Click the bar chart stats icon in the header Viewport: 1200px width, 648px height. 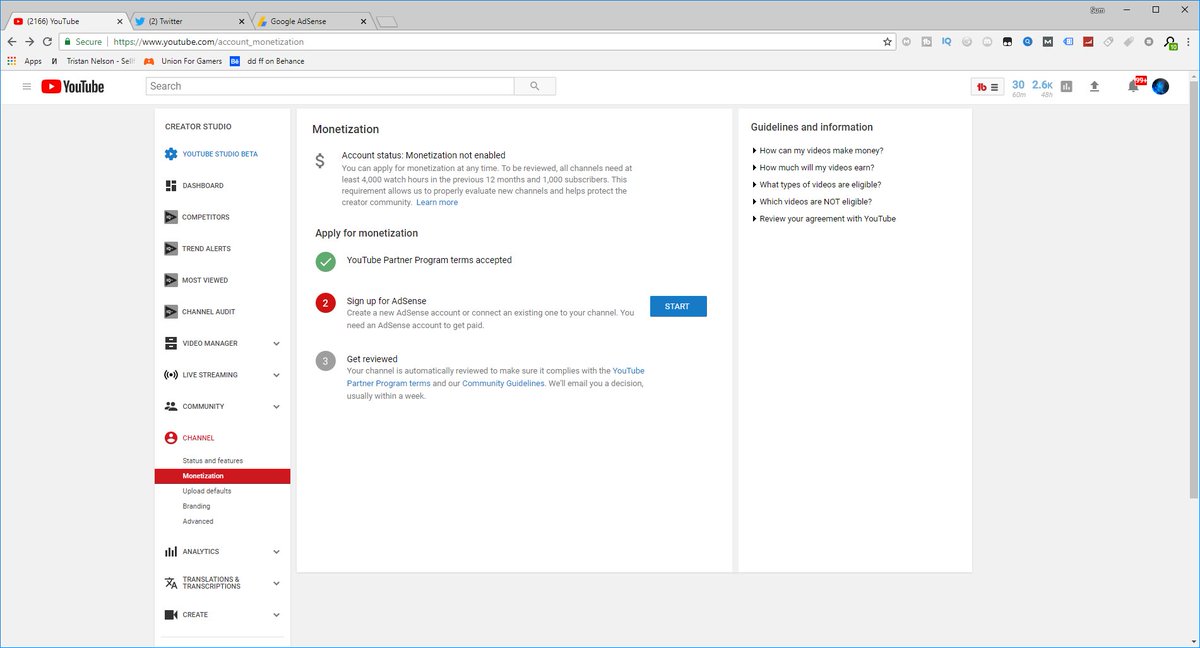click(1066, 87)
